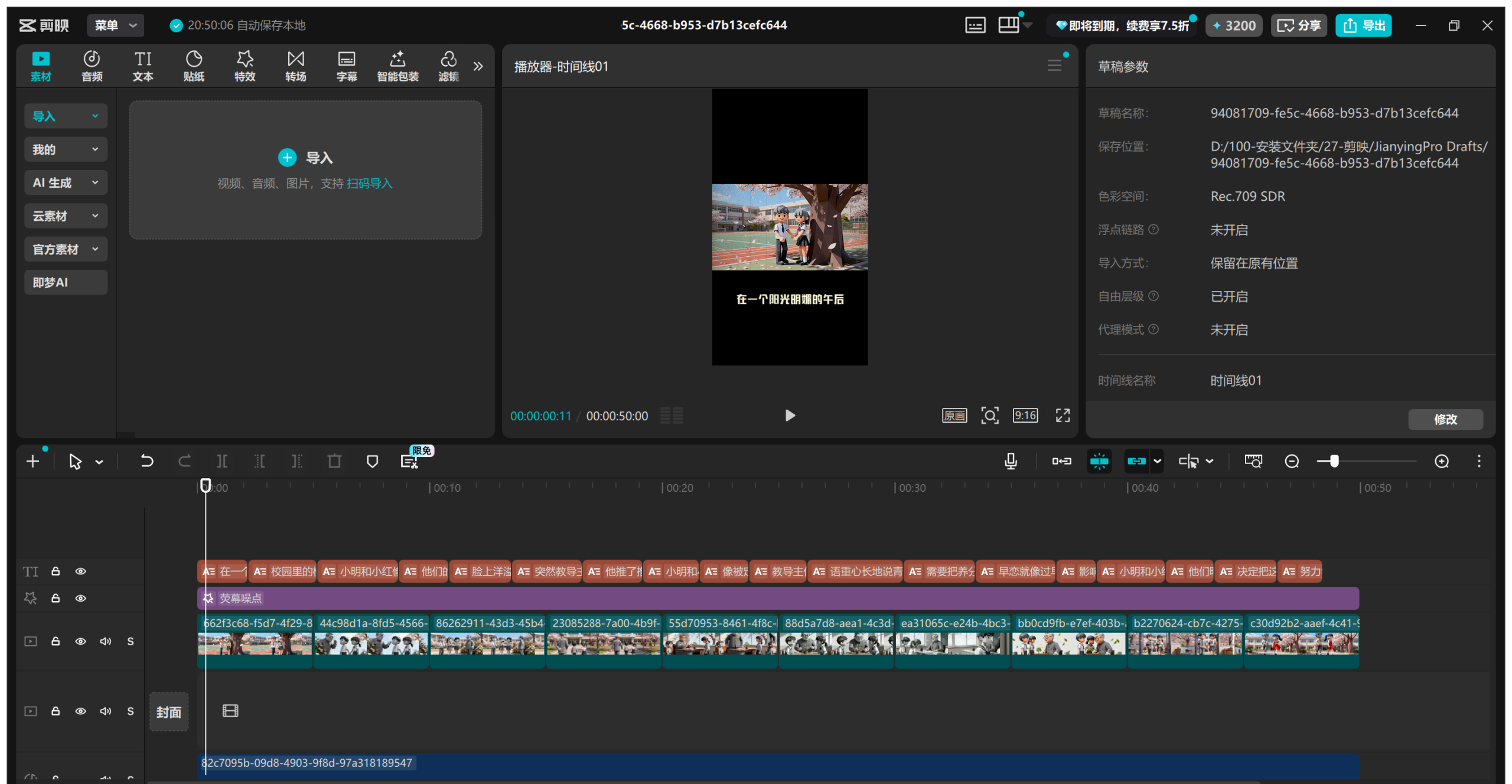
Task: Expand the 菜单 dropdown menu
Action: point(115,25)
